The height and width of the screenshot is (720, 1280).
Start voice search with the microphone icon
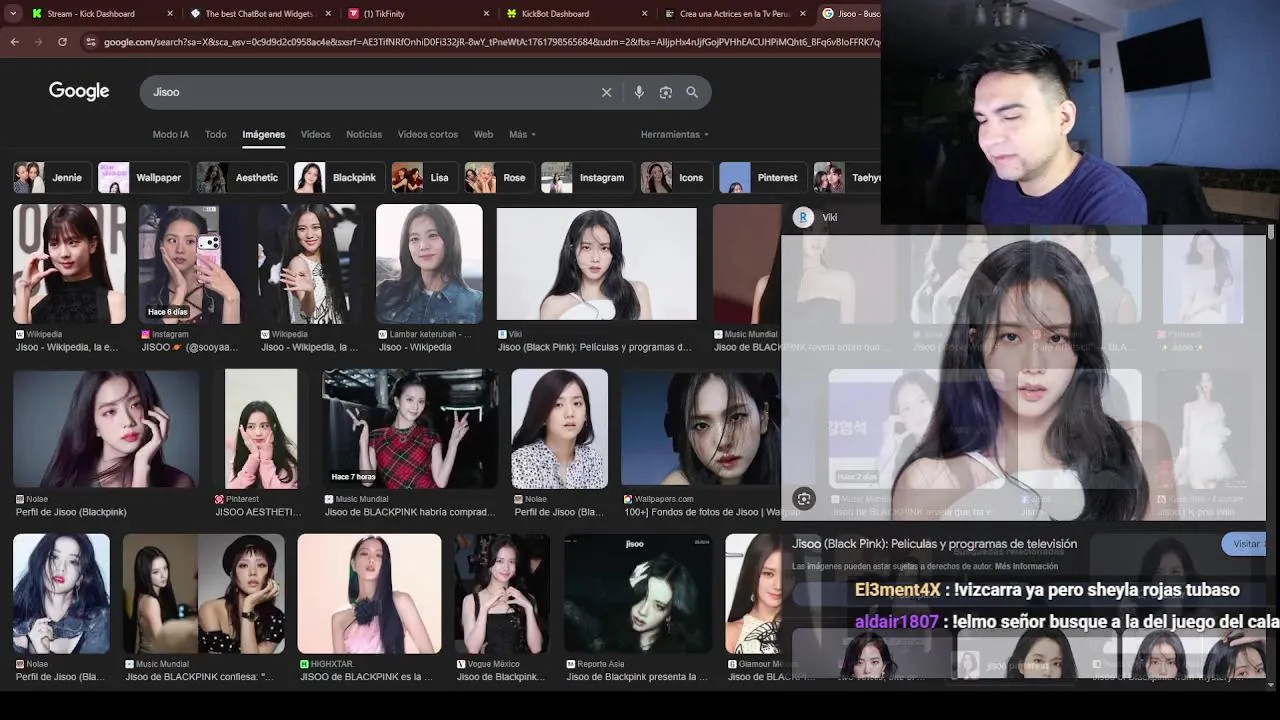pos(639,92)
